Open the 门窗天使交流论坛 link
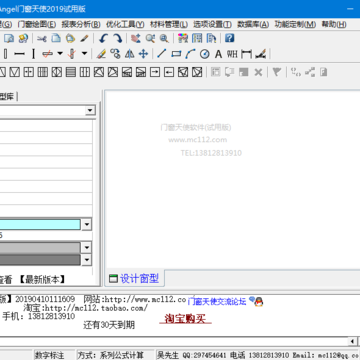Viewport: 360px width, 360px height. pos(217,302)
